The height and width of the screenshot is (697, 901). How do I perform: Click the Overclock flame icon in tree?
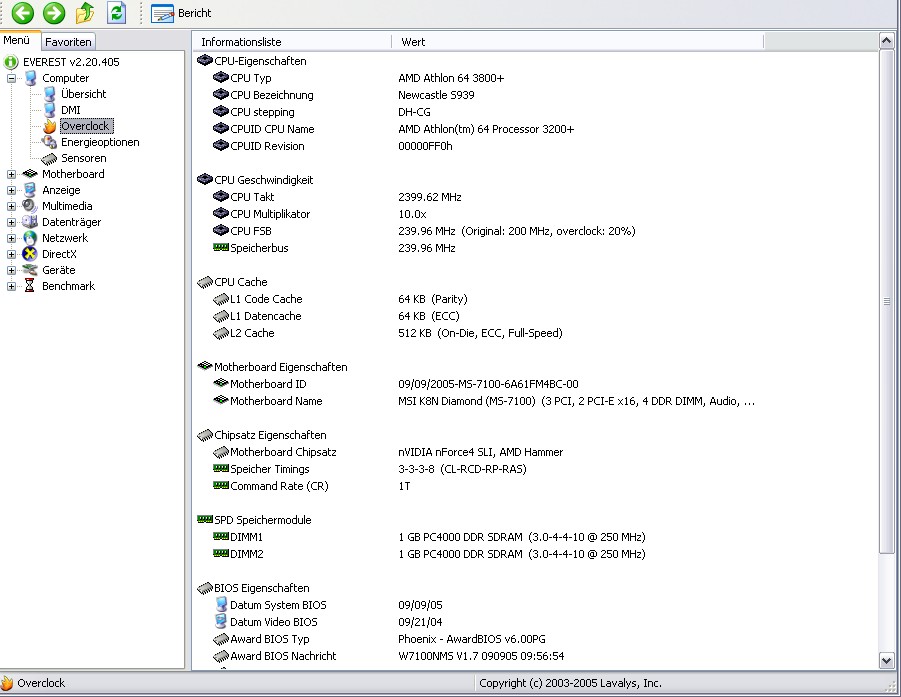point(49,126)
